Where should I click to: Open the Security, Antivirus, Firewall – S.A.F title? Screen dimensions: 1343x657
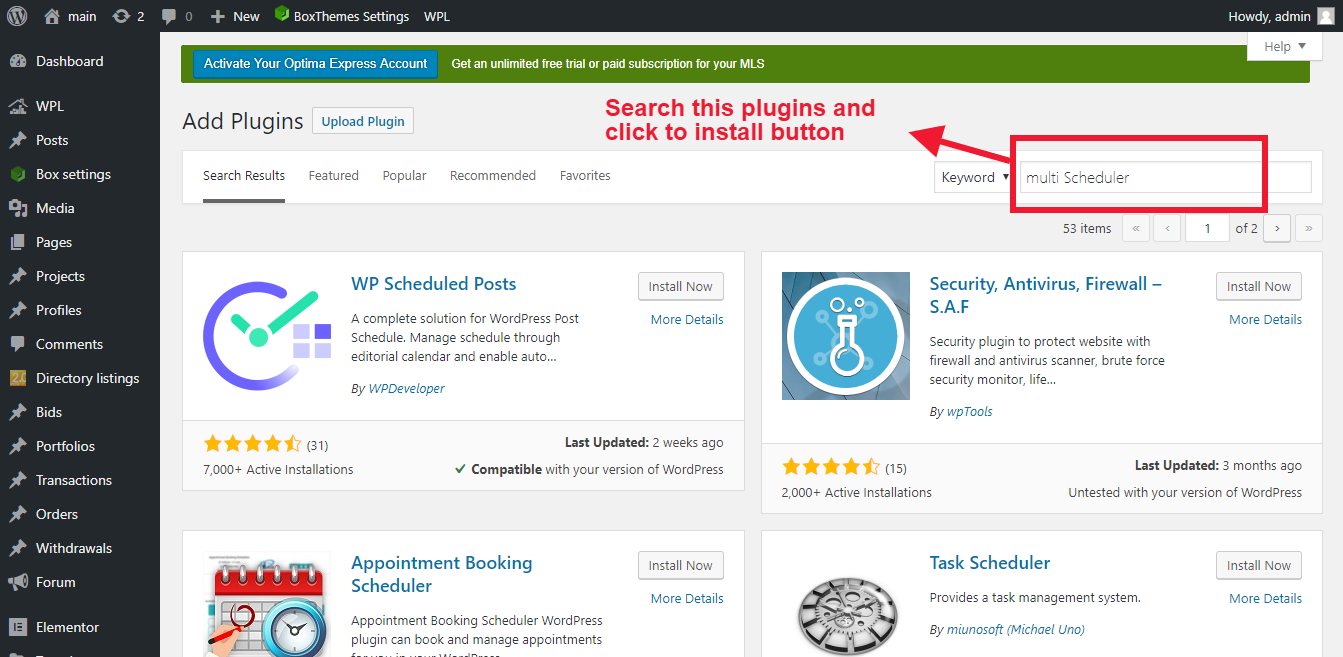coord(1046,295)
